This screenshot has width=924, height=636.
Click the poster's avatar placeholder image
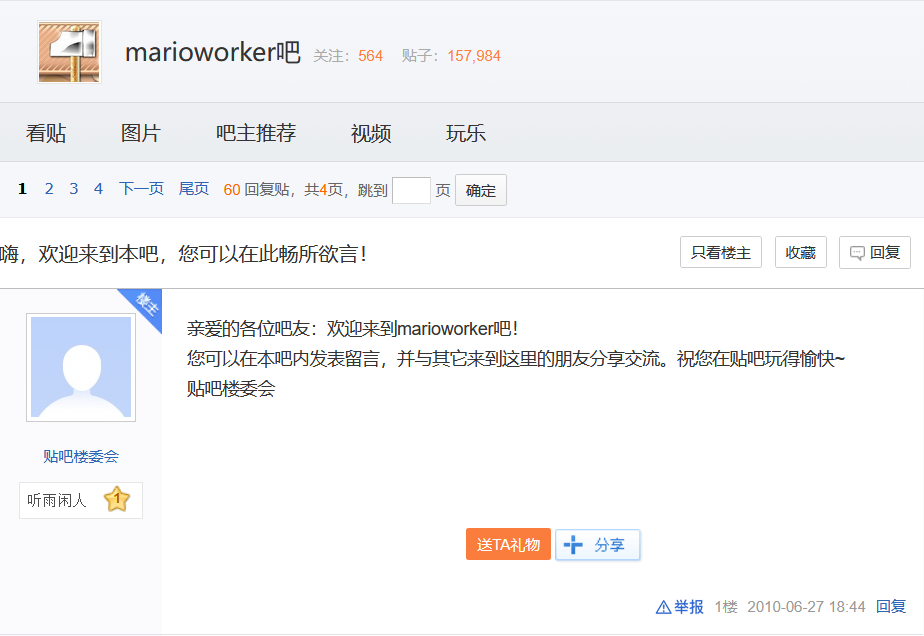(x=80, y=367)
